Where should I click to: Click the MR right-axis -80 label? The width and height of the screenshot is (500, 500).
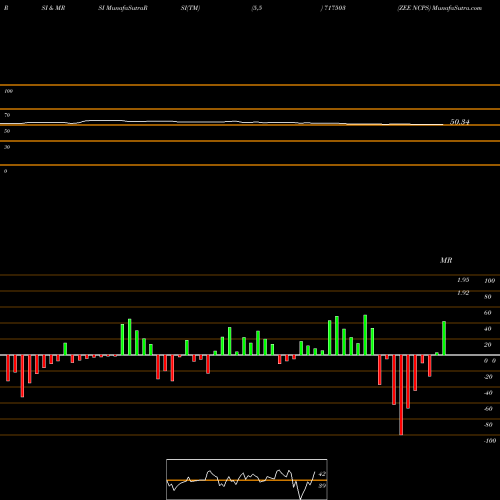point(488,425)
